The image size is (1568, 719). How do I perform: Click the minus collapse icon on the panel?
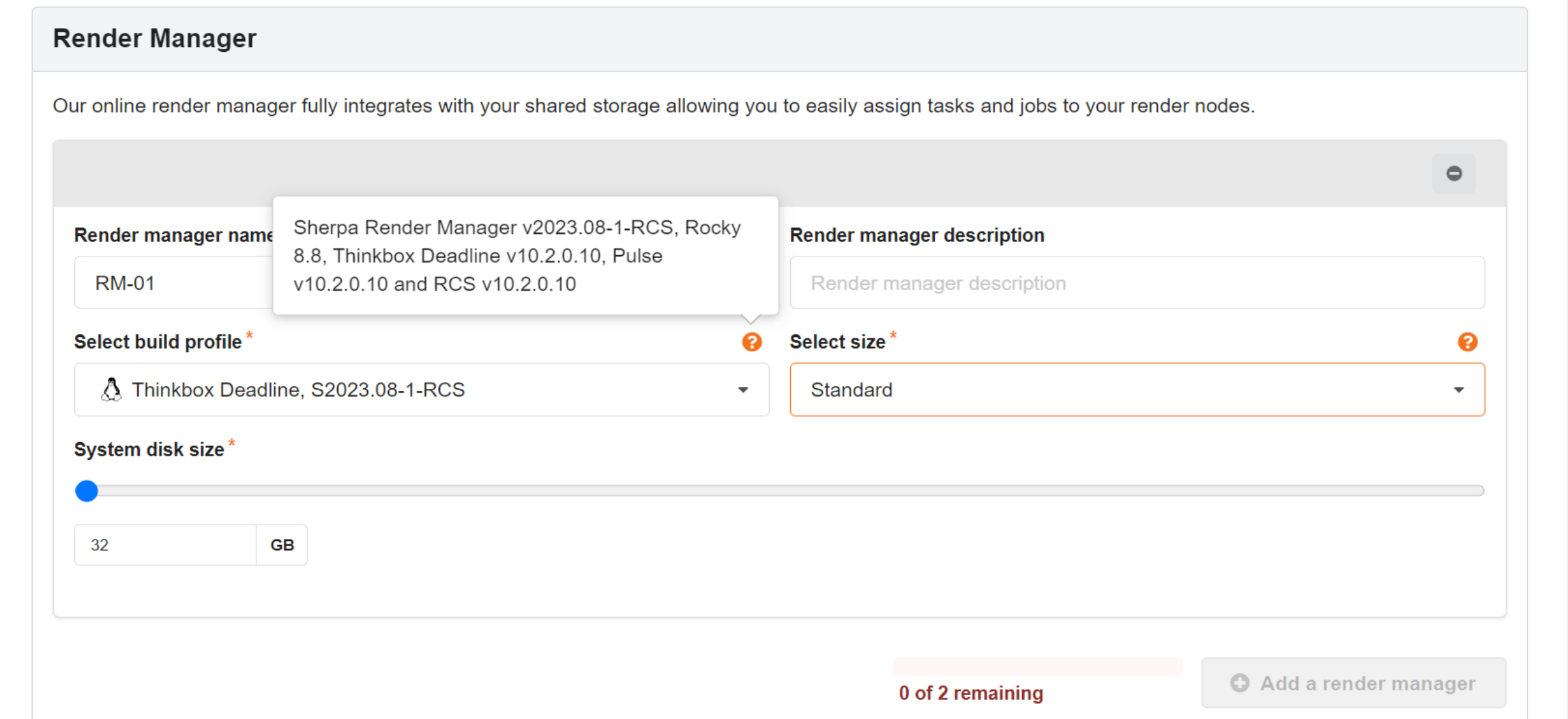(1454, 173)
